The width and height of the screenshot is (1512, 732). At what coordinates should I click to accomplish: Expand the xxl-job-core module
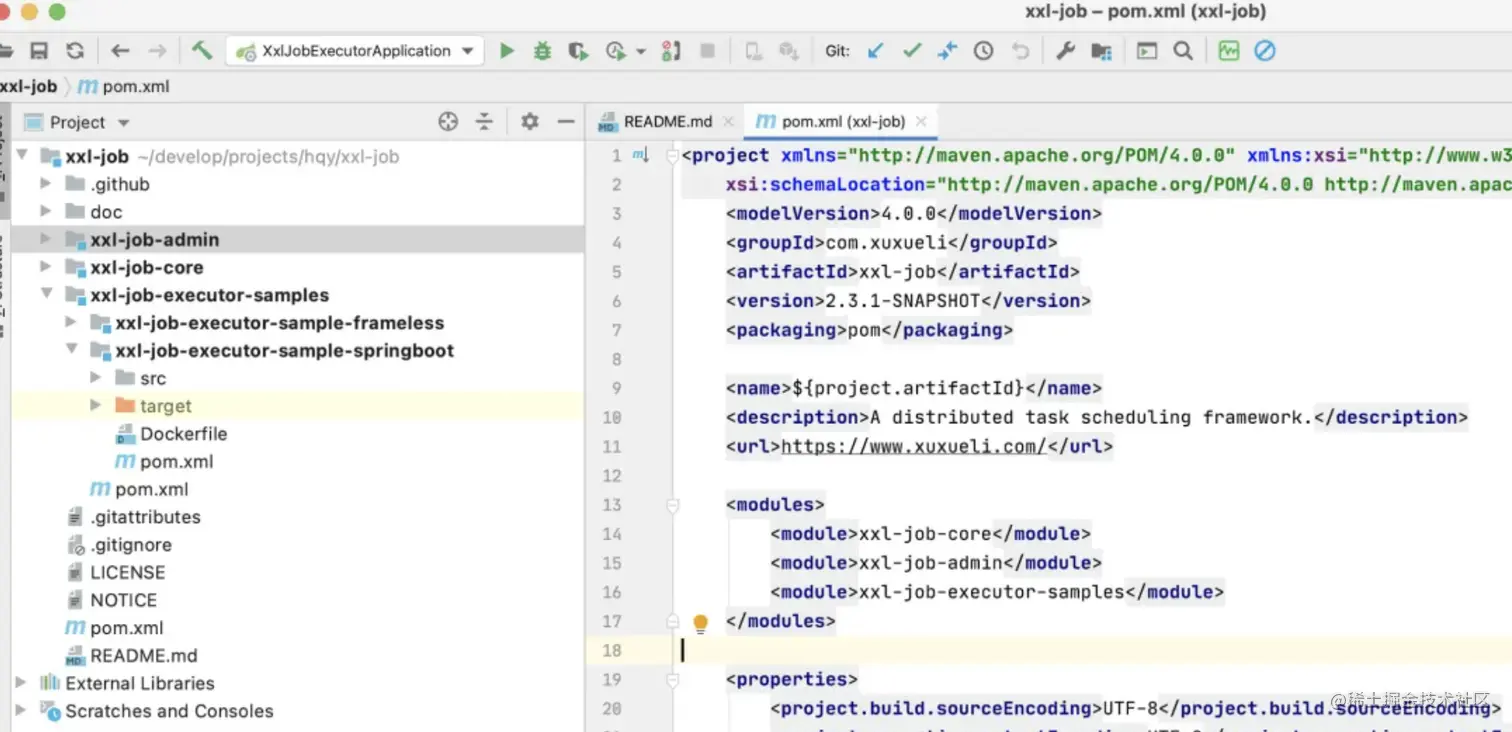[x=45, y=267]
